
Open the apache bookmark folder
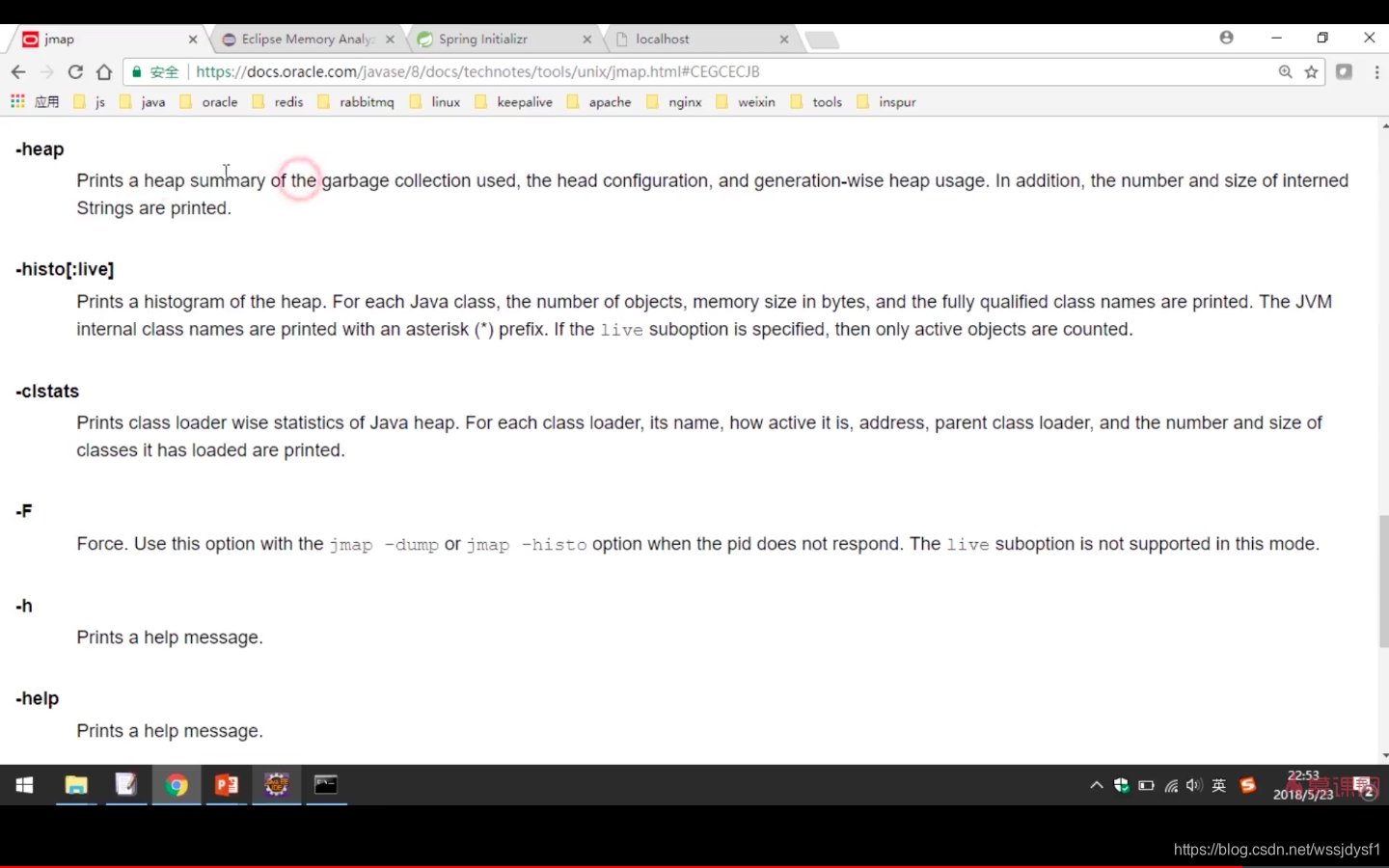coord(599,102)
